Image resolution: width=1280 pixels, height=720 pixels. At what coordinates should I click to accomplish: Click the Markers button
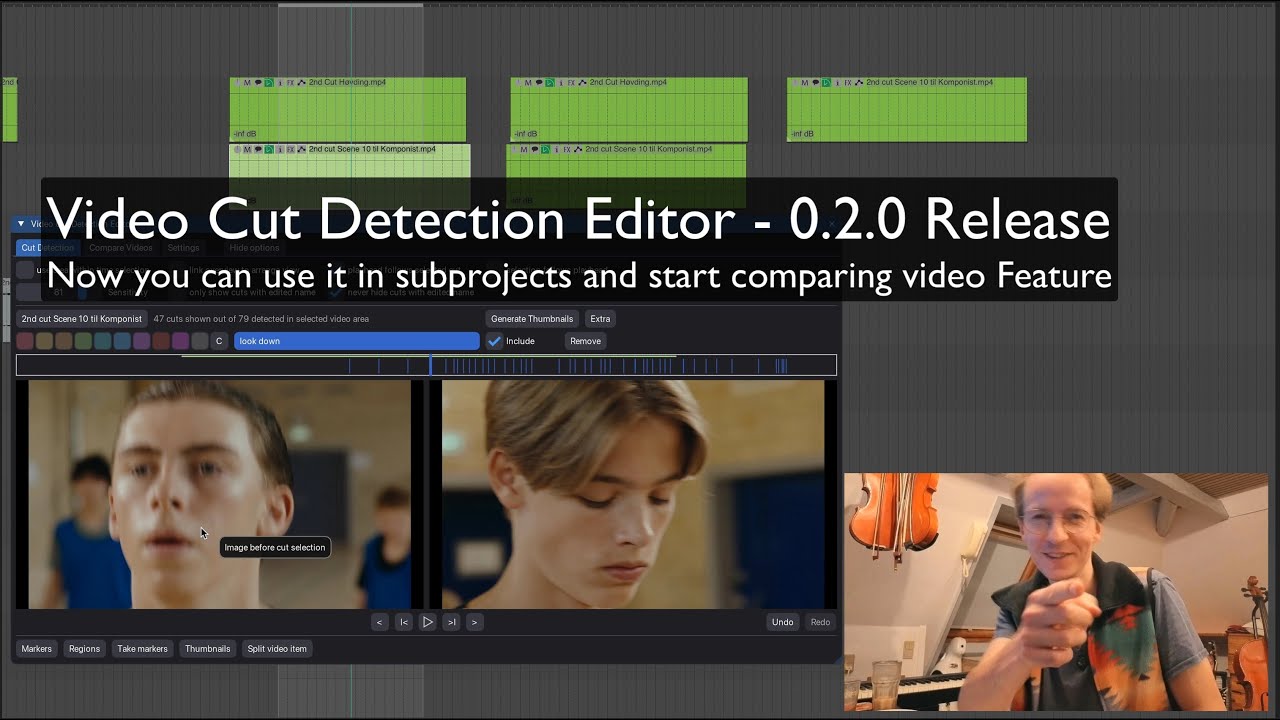tap(37, 649)
